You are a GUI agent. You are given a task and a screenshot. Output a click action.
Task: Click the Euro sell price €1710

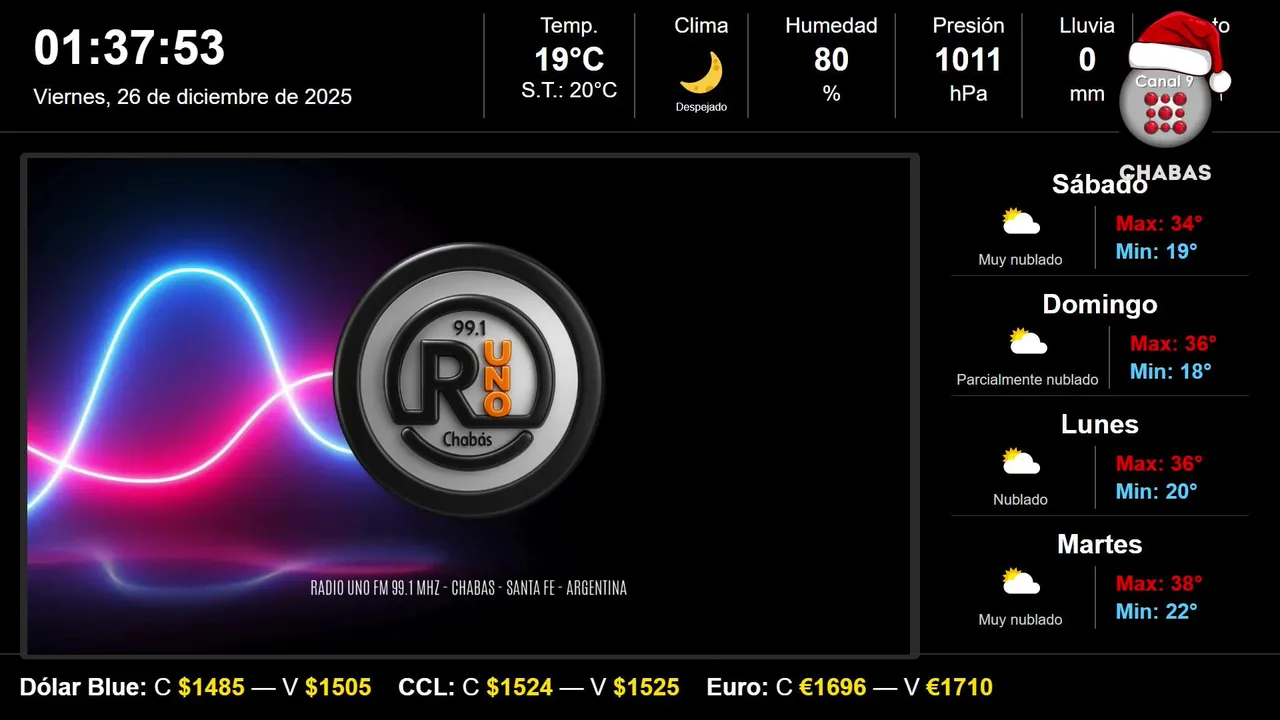959,687
